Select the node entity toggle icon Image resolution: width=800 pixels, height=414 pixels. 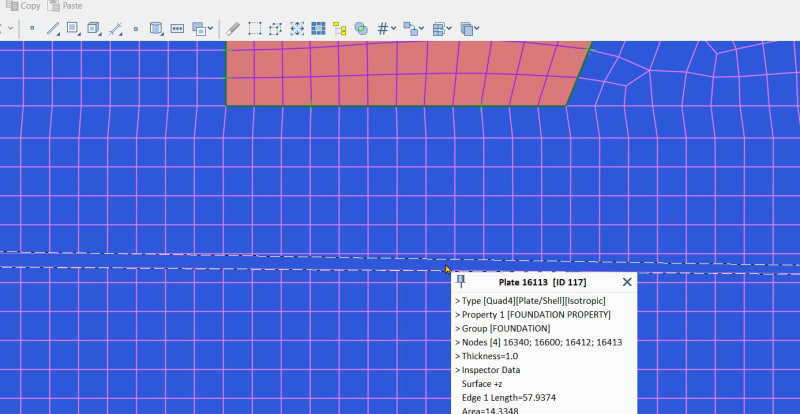click(x=32, y=29)
